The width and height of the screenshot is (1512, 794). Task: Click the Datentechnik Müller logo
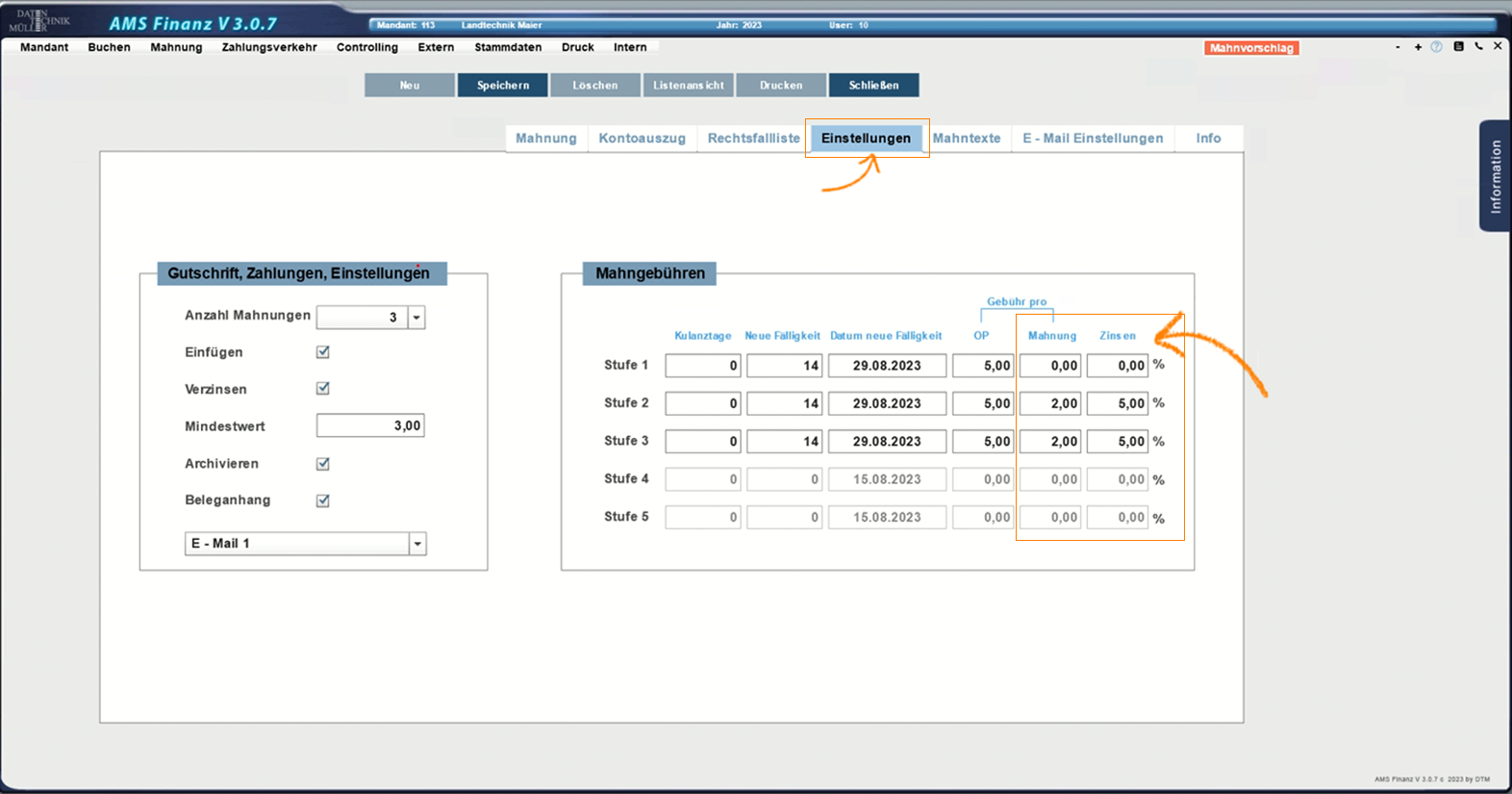(x=40, y=20)
